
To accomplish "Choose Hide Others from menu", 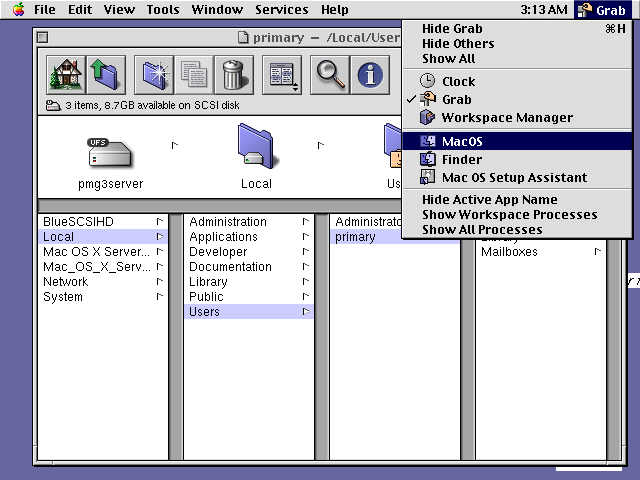I will pyautogui.click(x=517, y=44).
